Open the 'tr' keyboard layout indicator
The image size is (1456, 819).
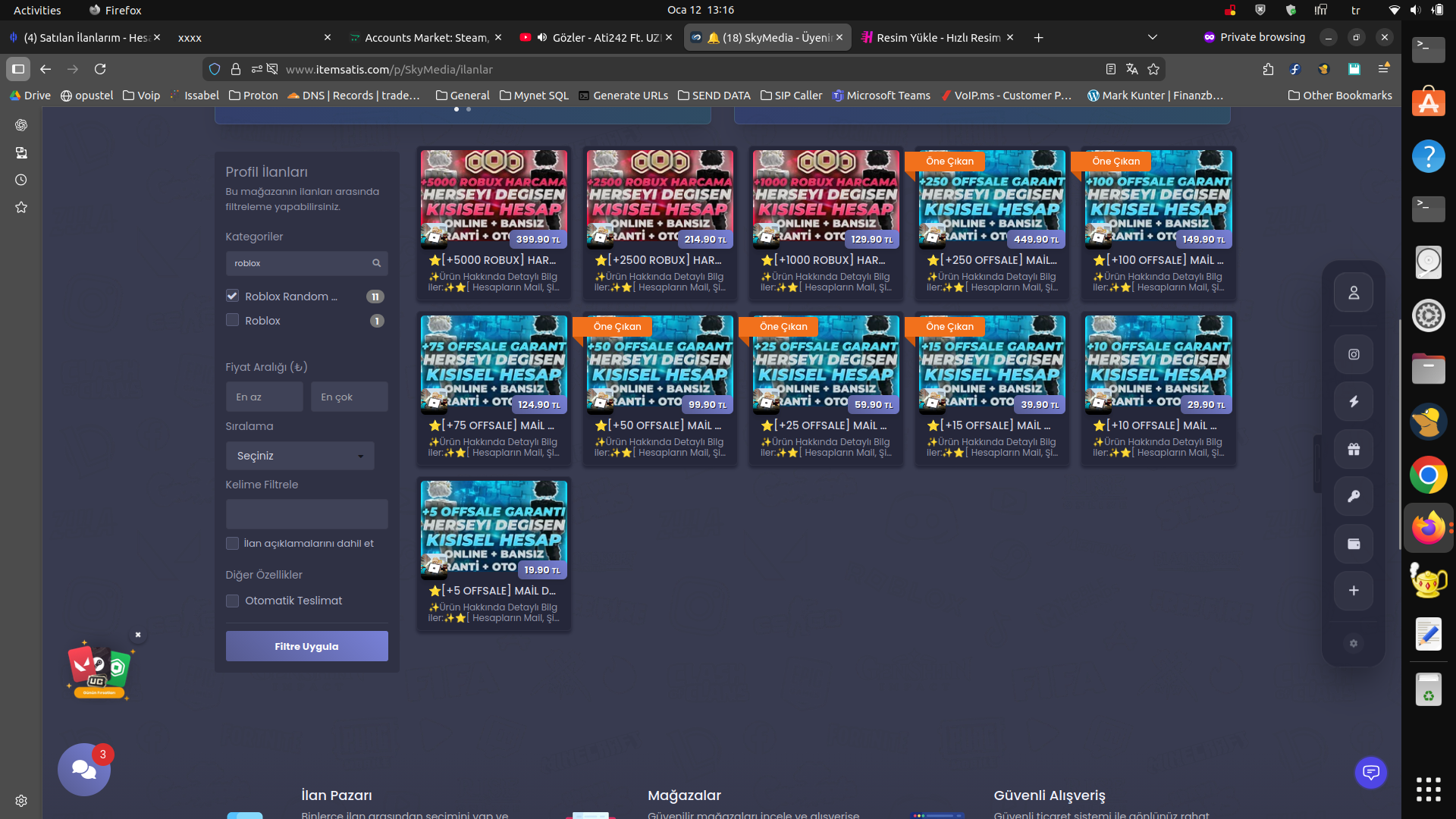point(1356,10)
